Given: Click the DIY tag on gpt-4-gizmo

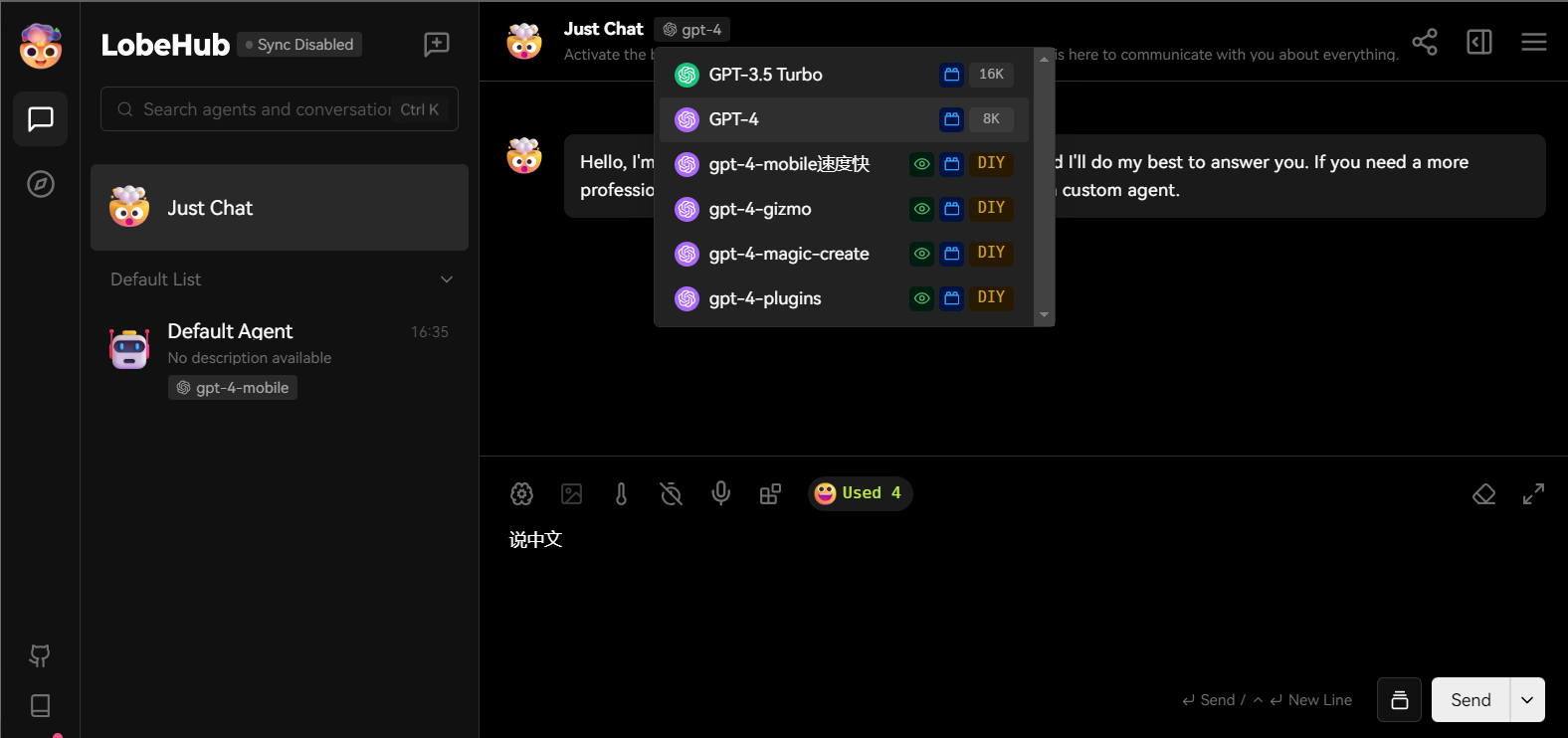Looking at the screenshot, I should click(x=991, y=208).
